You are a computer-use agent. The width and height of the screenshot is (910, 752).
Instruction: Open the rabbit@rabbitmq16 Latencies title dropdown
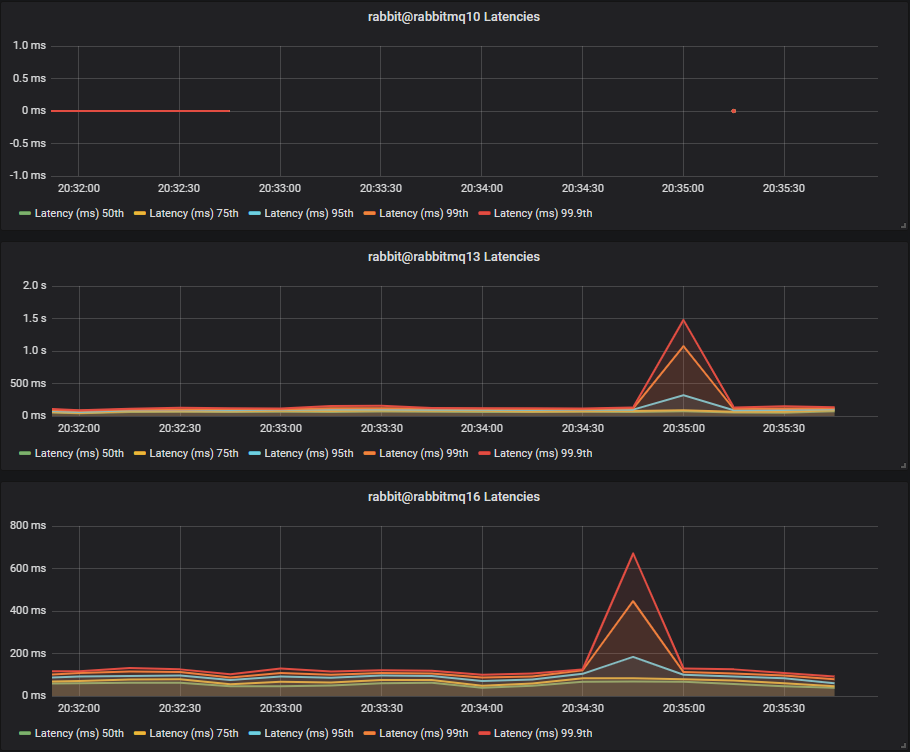pyautogui.click(x=454, y=496)
